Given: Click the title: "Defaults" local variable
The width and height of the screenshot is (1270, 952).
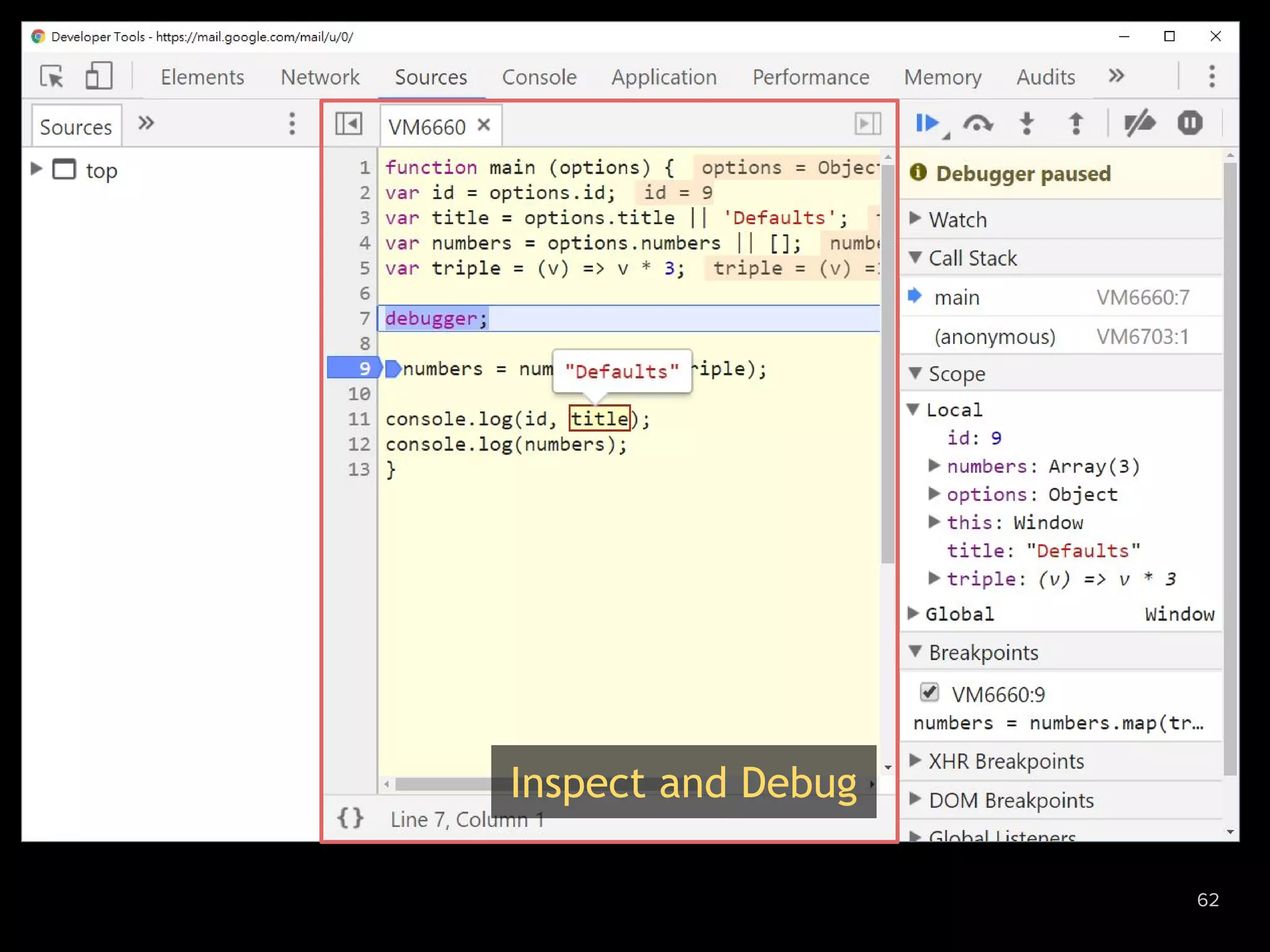Looking at the screenshot, I should point(1043,550).
